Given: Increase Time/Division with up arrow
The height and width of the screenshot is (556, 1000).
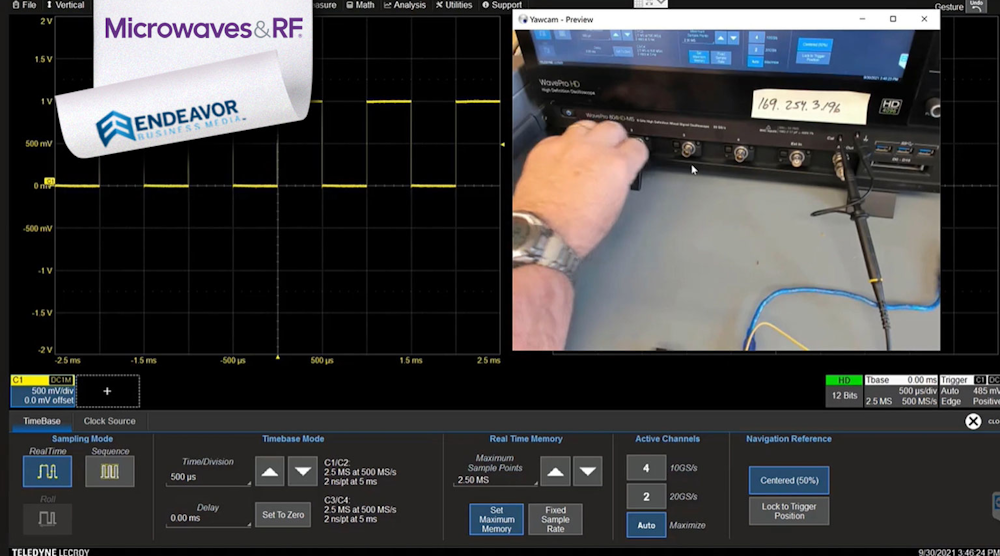Looking at the screenshot, I should [x=269, y=471].
